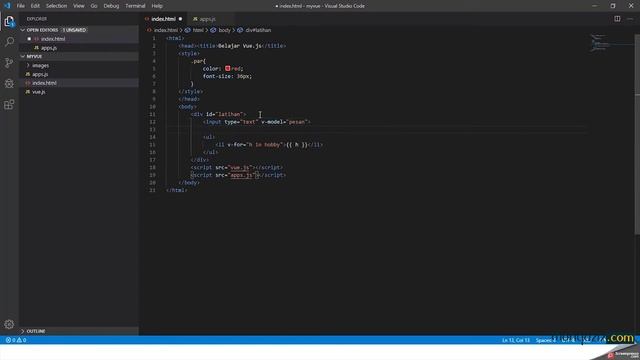Open the Edit menu

(x=35, y=6)
